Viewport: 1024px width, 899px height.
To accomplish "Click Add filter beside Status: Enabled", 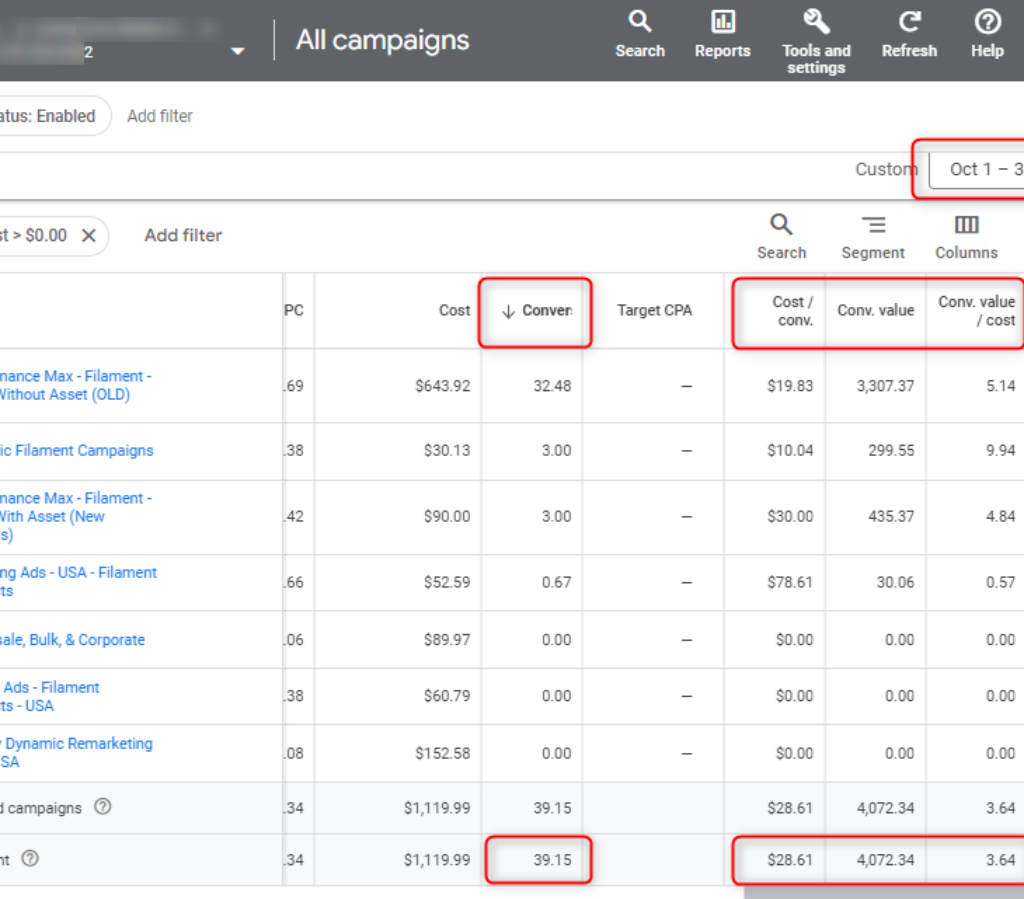I will tap(160, 116).
